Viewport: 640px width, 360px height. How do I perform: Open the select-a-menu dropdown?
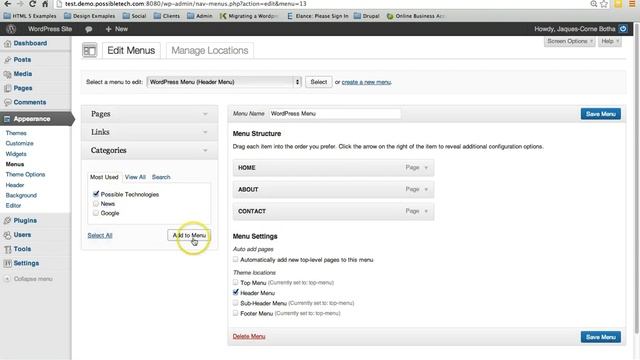pos(224,82)
